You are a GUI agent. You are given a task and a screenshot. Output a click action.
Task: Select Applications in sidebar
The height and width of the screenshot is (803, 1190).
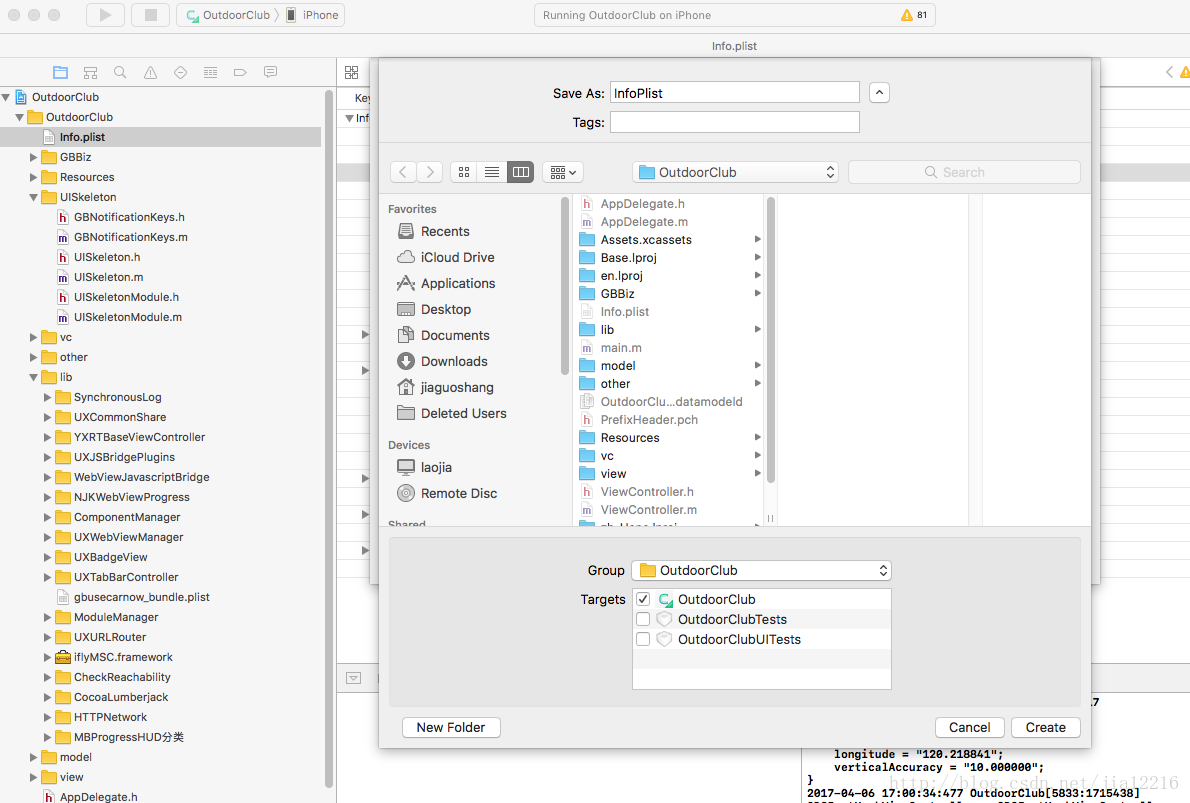coord(458,283)
